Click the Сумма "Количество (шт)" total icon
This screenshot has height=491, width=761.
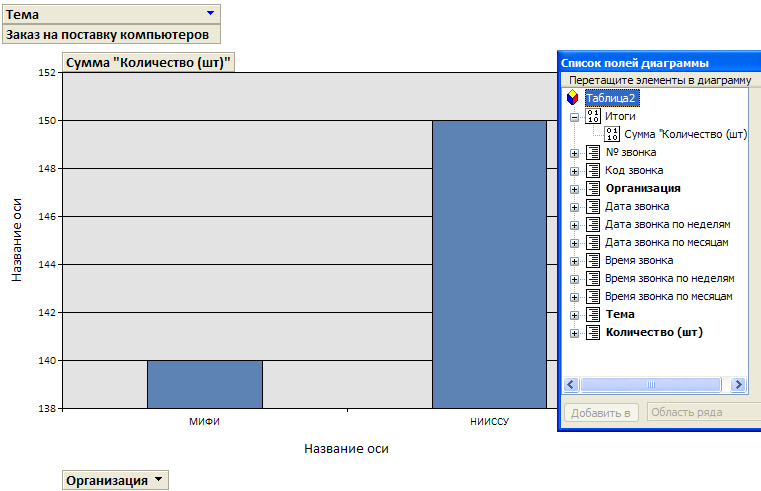(612, 134)
